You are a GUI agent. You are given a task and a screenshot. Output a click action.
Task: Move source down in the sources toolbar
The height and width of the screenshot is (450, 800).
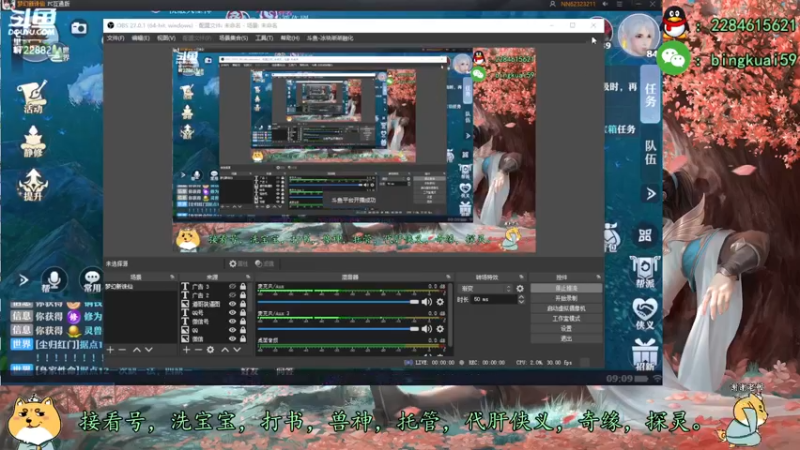click(x=237, y=349)
